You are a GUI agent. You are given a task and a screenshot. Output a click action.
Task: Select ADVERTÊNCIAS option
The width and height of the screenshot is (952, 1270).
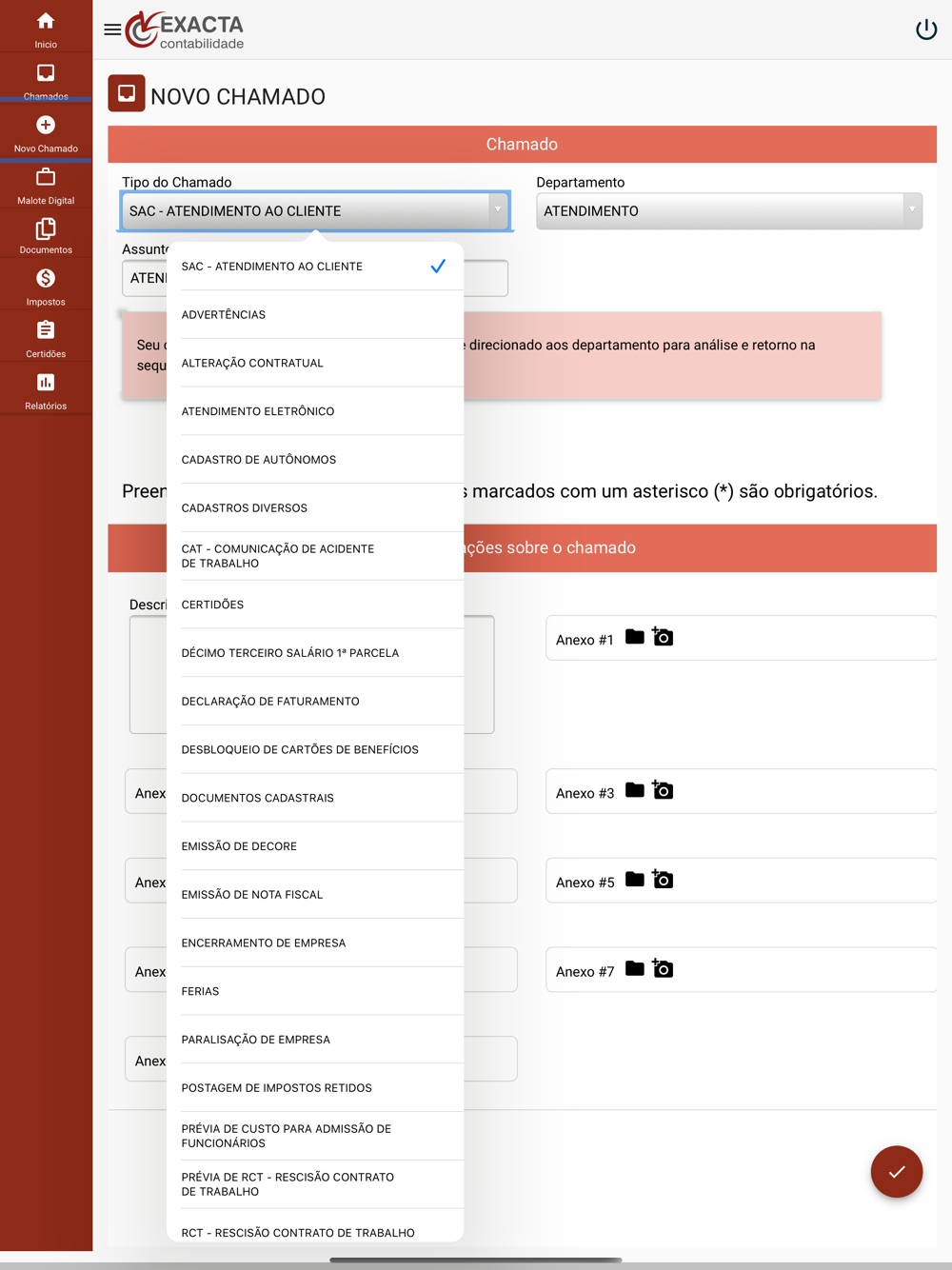pyautogui.click(x=315, y=315)
